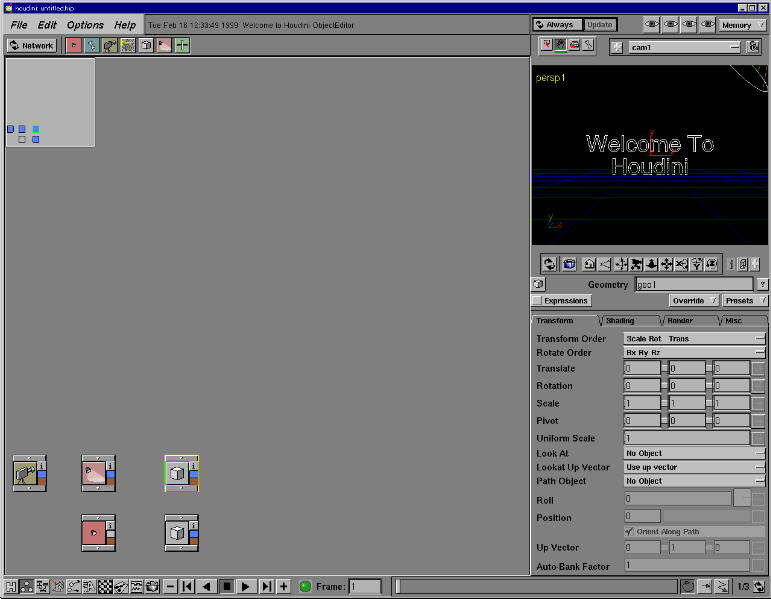
Task: Open the Transform Order dropdown
Action: [x=694, y=338]
